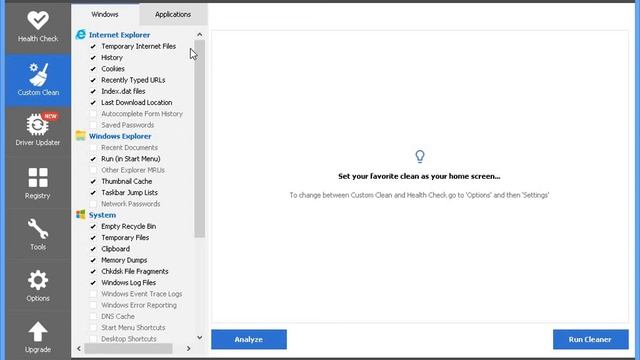Select Custom Clean broom icon

(38, 74)
